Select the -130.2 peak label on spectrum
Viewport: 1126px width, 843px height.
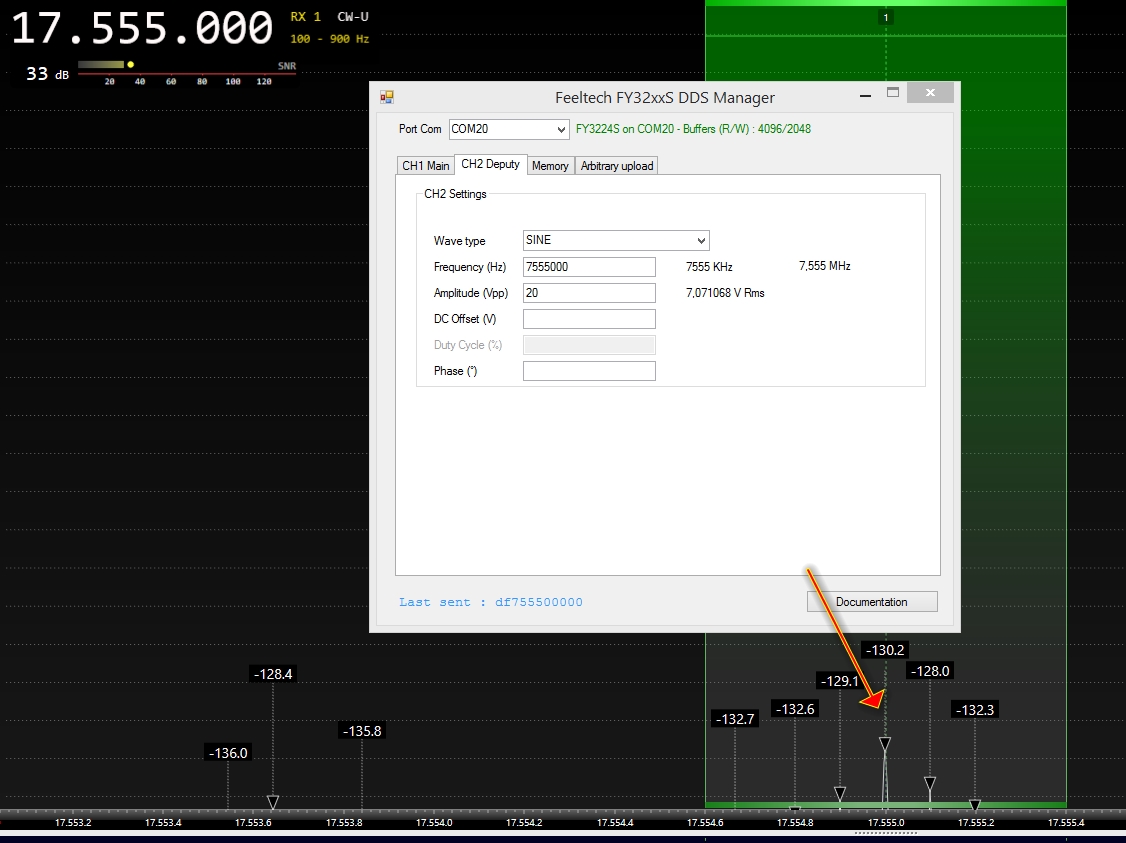(x=885, y=650)
